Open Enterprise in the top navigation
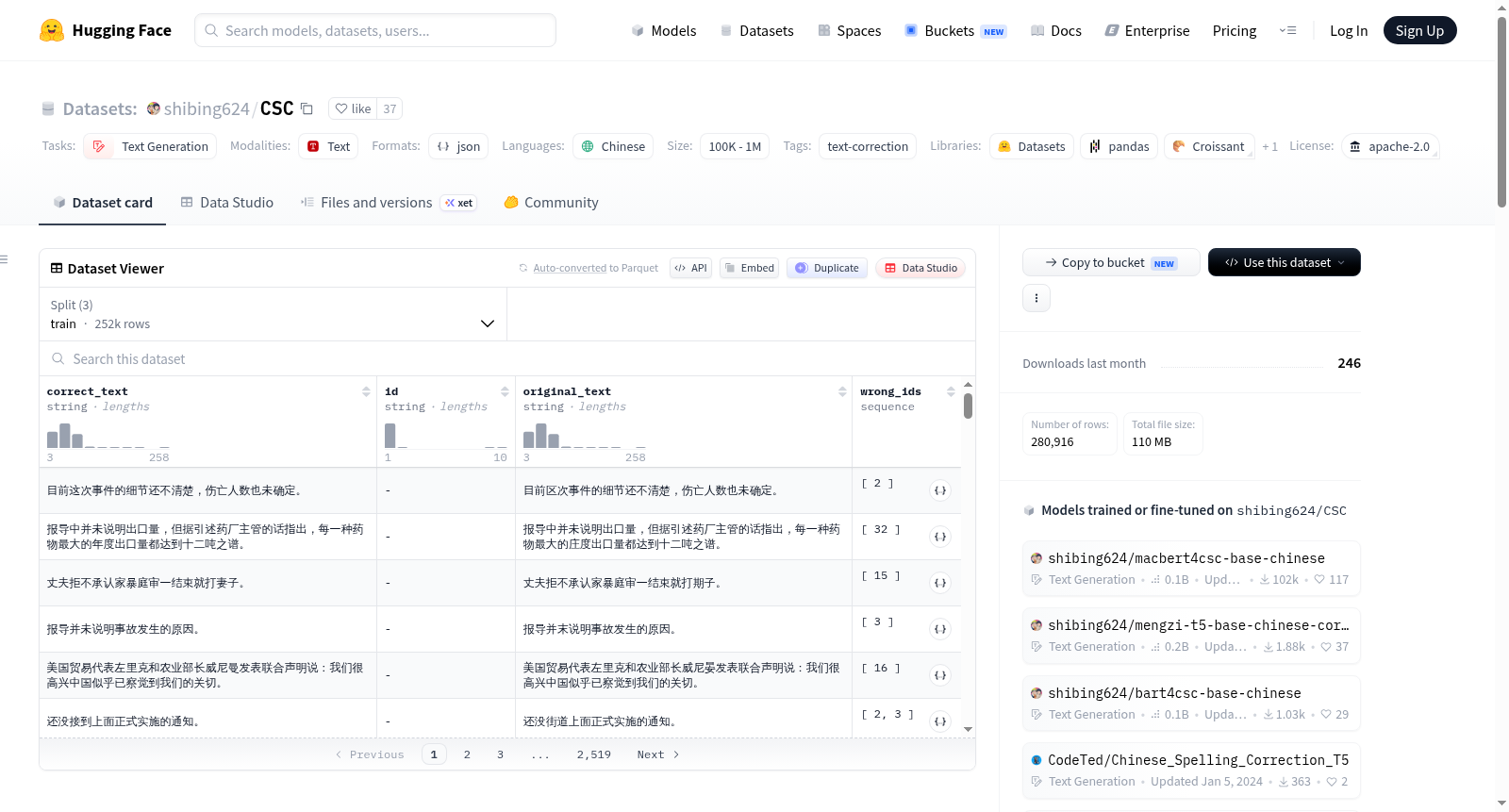 click(x=1147, y=30)
